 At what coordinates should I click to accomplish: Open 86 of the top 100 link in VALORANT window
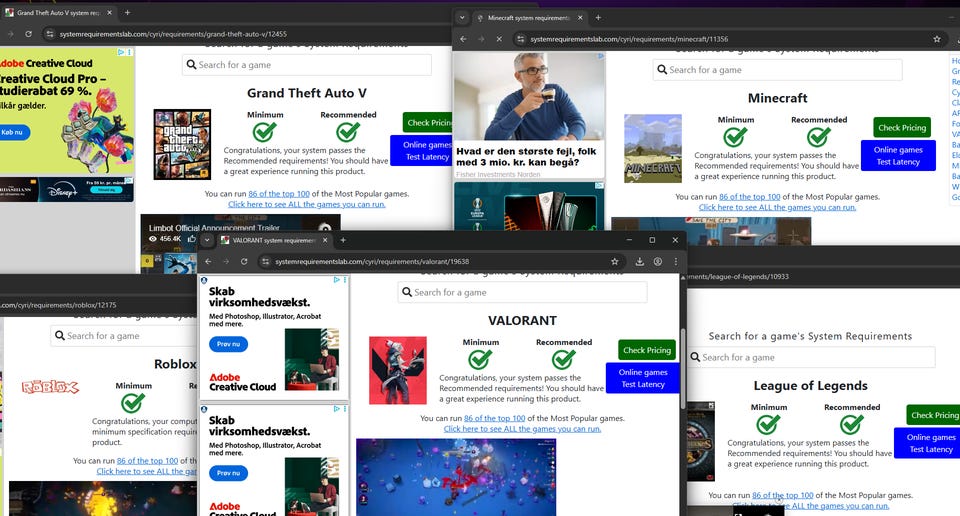click(494, 419)
